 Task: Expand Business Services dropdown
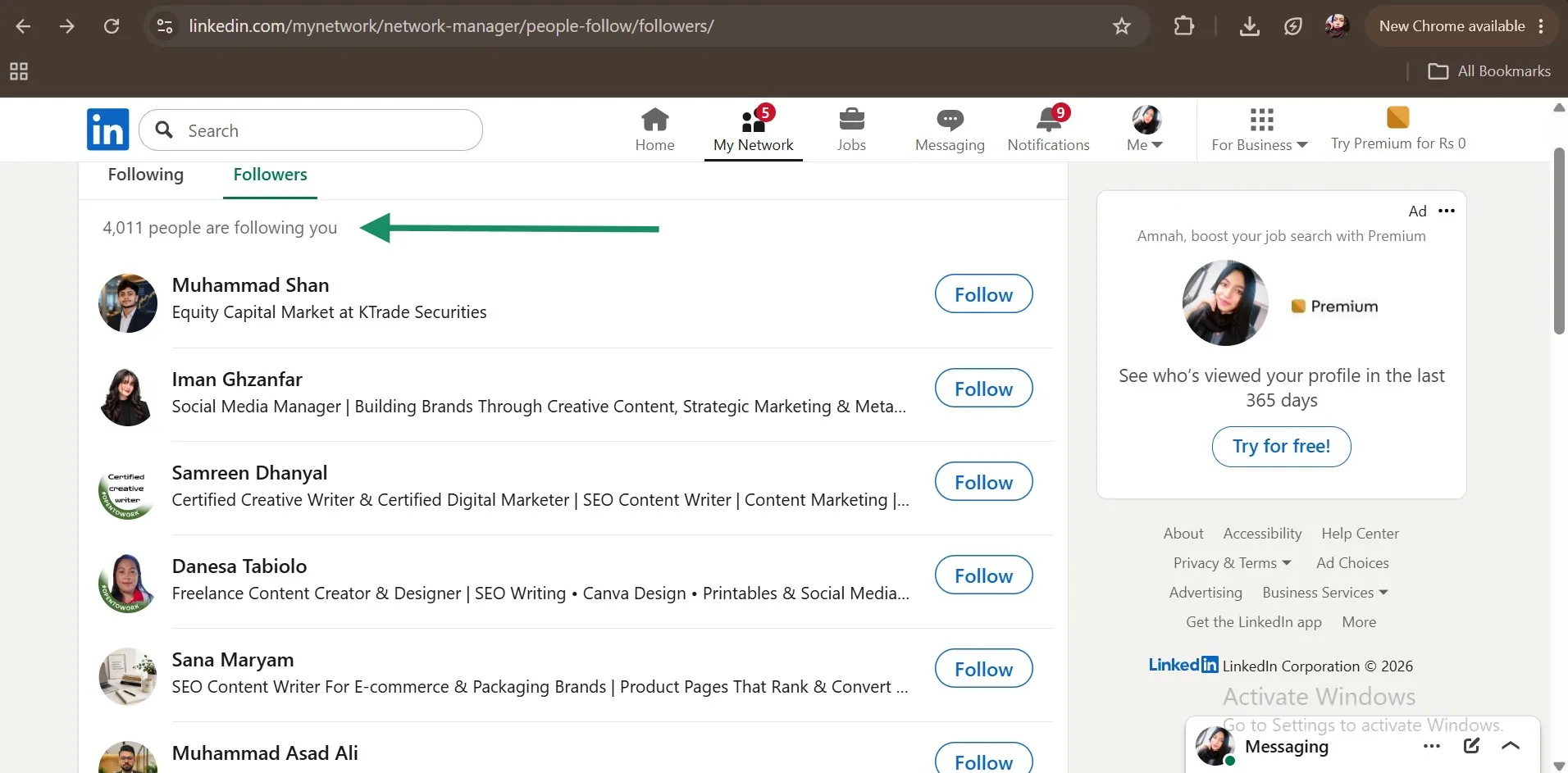1325,593
